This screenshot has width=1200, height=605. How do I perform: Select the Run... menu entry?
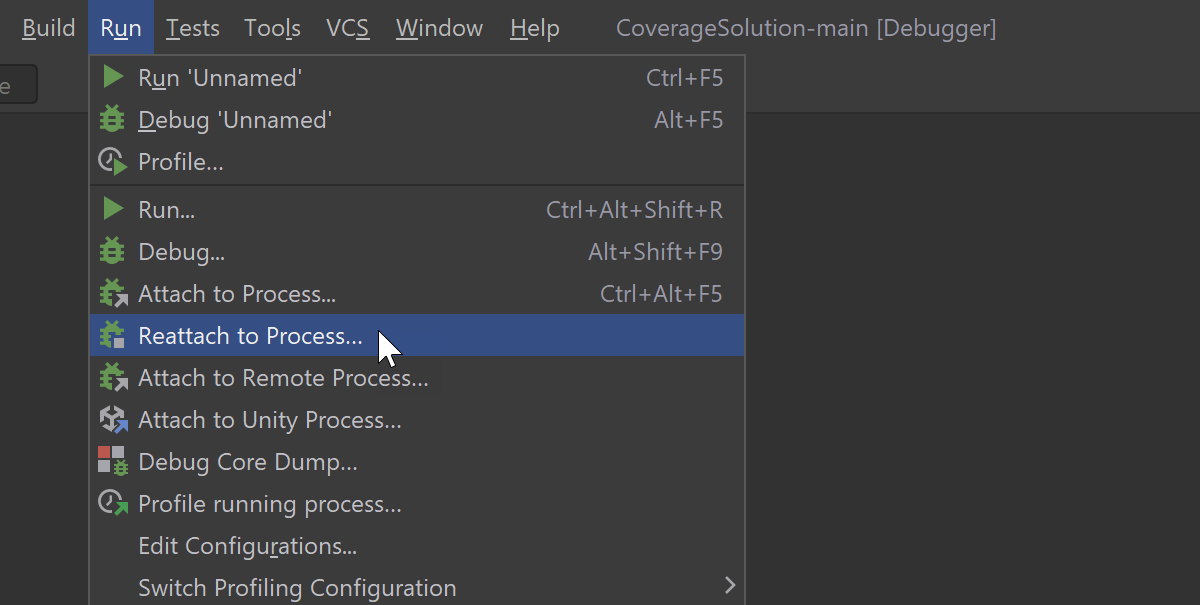pos(166,210)
